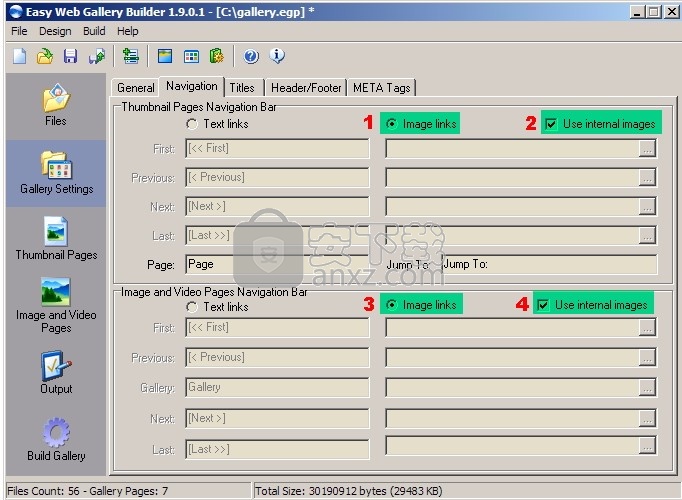This screenshot has width=682, height=500.
Task: Click the Open project folder icon
Action: (x=45, y=56)
